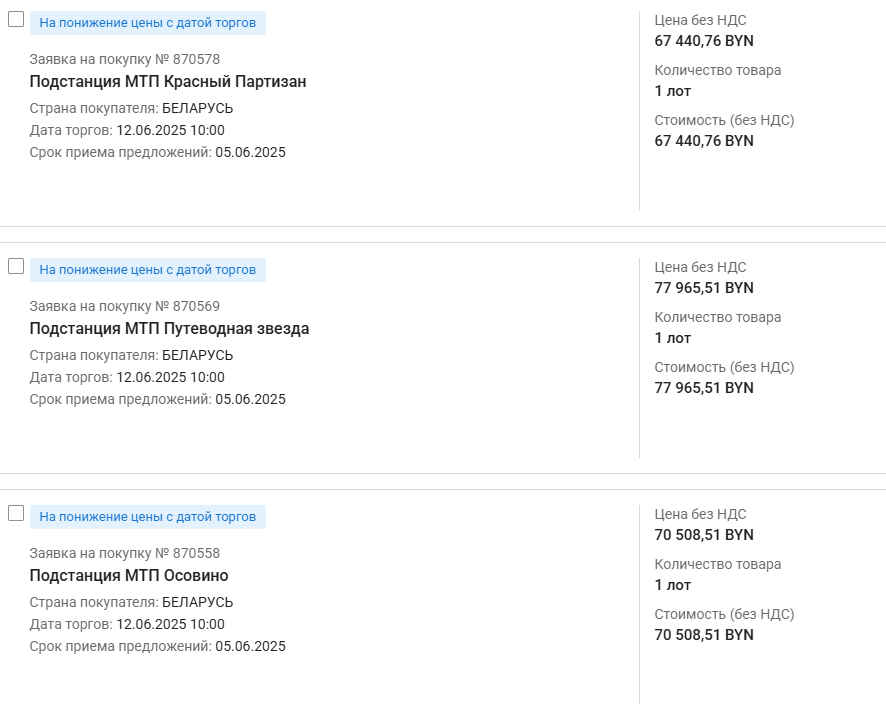Click price 67 440,76 BYN under Цена без НДС

point(703,41)
